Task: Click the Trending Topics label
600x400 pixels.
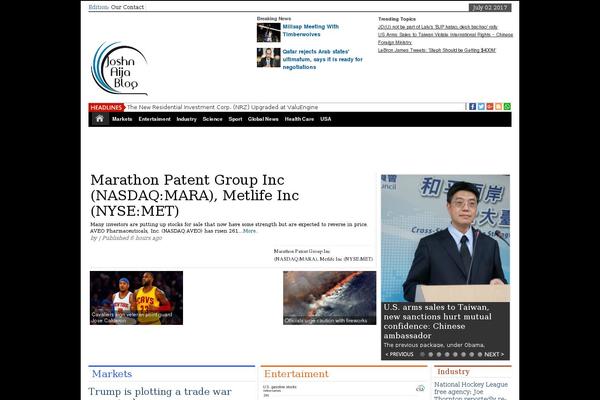Action: point(397,19)
